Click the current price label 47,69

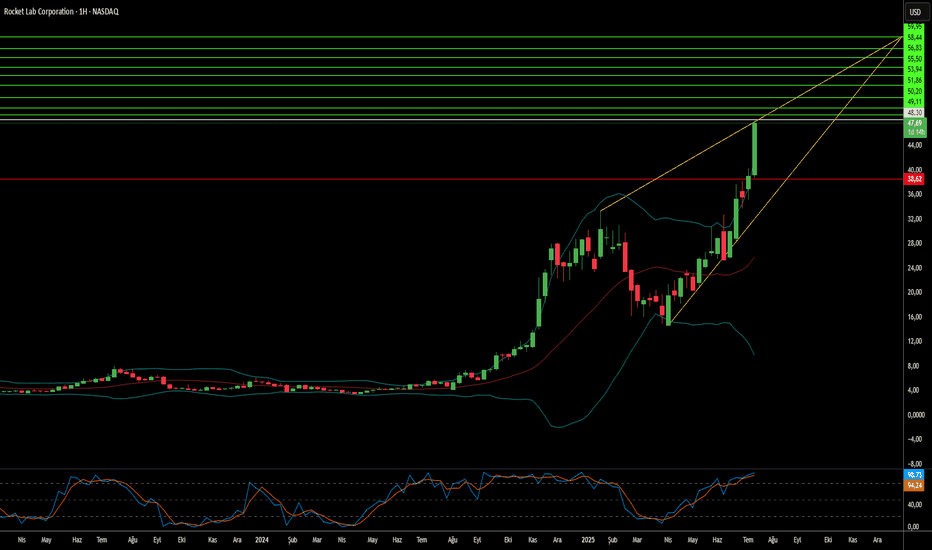pyautogui.click(x=914, y=122)
